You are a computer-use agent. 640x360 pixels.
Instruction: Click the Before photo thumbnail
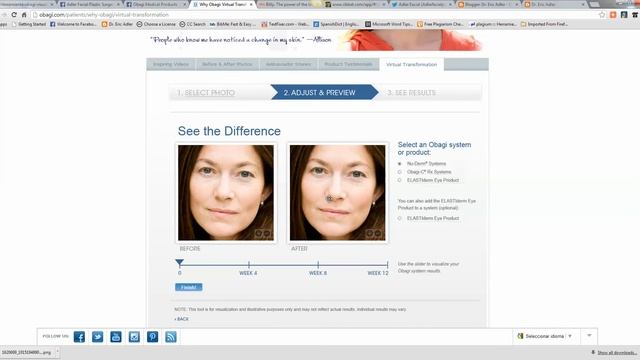click(226, 192)
